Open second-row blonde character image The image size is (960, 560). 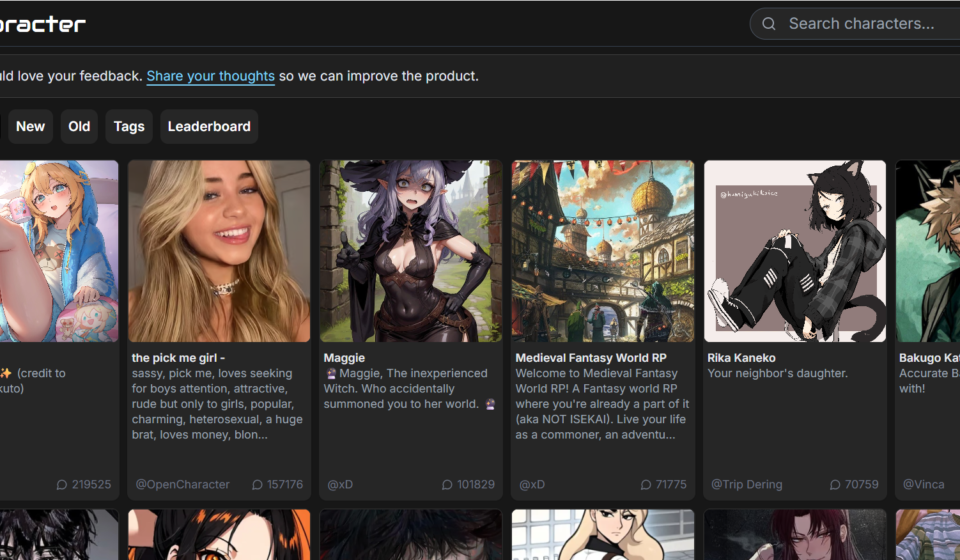[603, 534]
